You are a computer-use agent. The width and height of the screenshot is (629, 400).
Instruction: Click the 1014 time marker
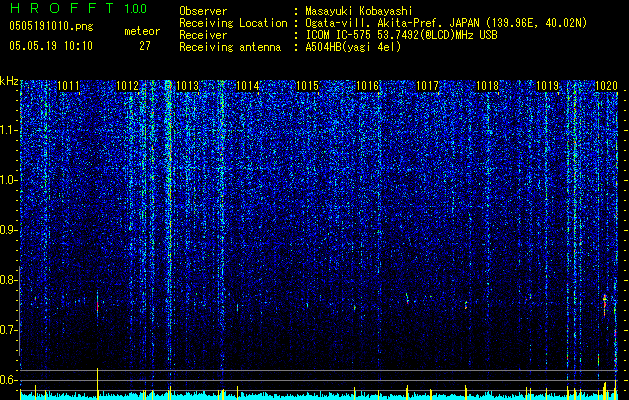coord(248,86)
